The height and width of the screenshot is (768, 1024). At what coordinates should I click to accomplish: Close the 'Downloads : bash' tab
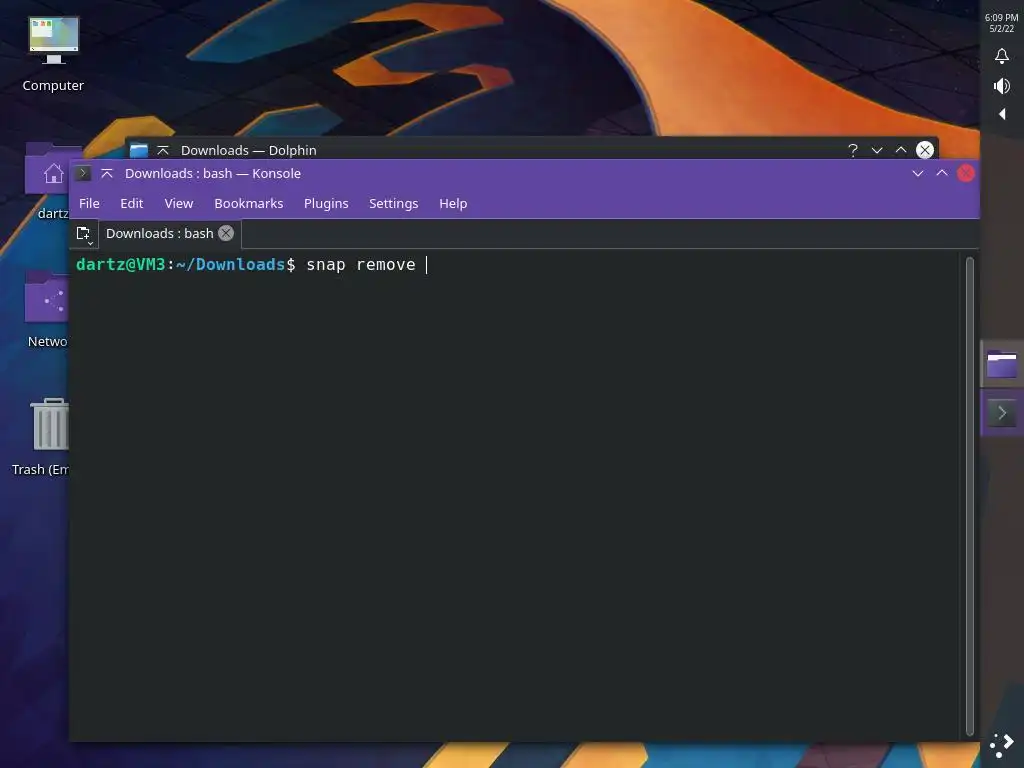point(226,233)
